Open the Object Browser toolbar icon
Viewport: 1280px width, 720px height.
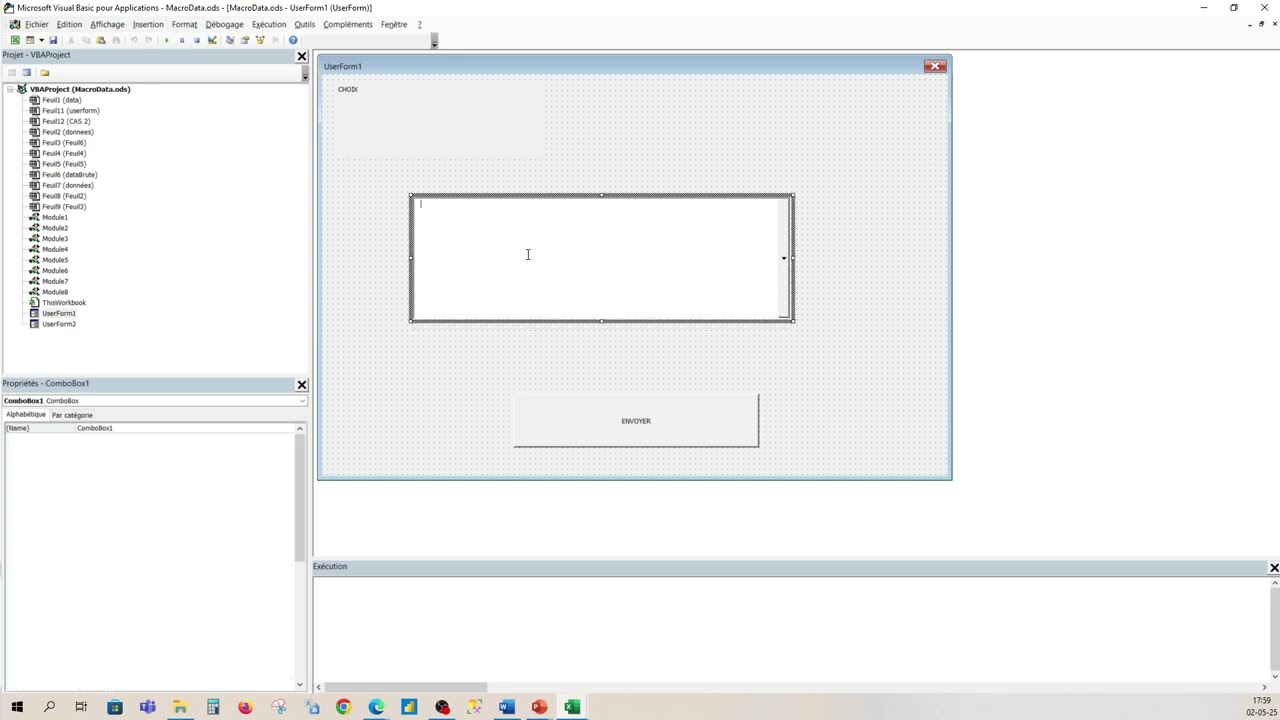click(260, 40)
